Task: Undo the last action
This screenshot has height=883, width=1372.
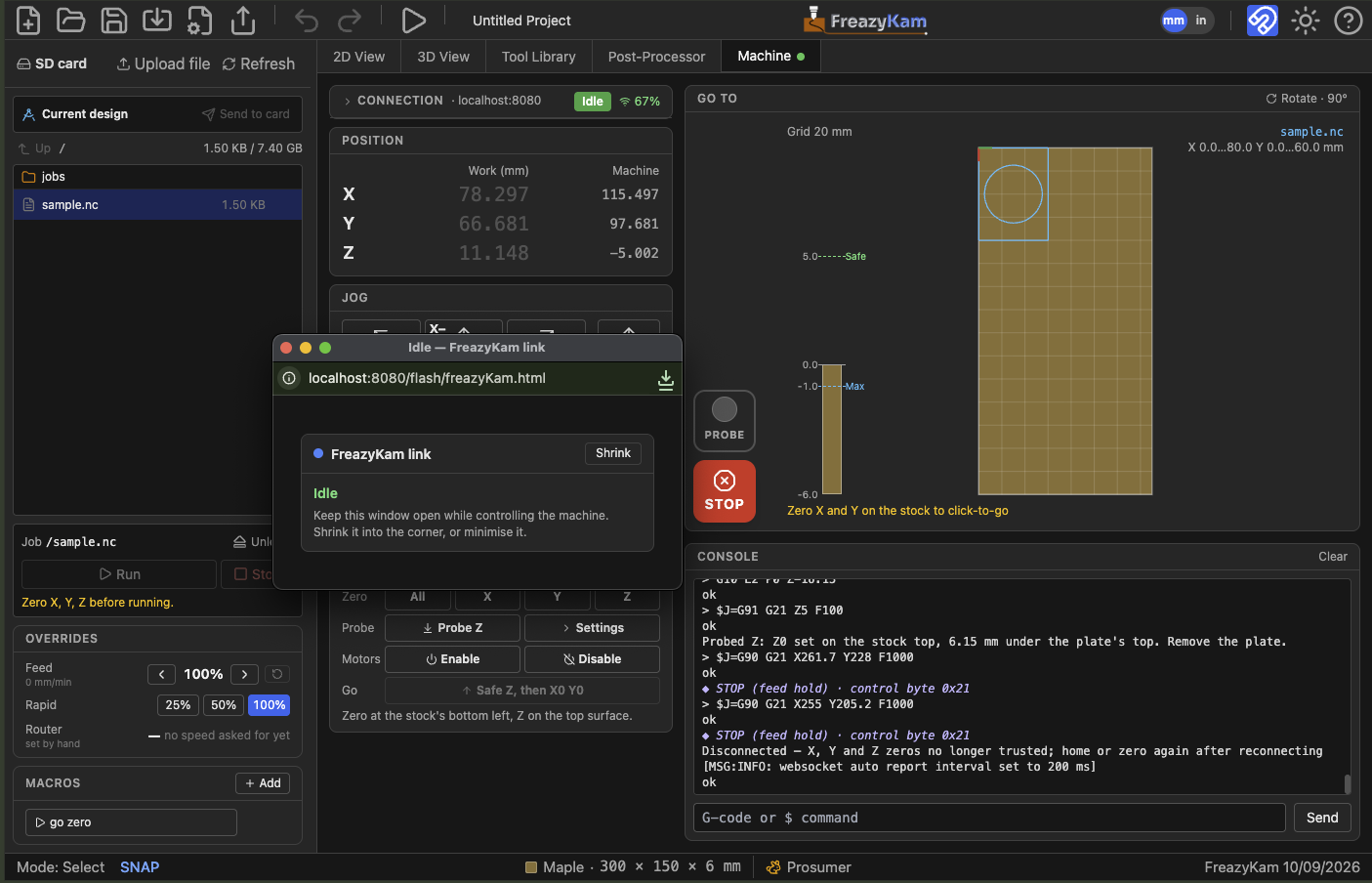Action: pyautogui.click(x=307, y=20)
